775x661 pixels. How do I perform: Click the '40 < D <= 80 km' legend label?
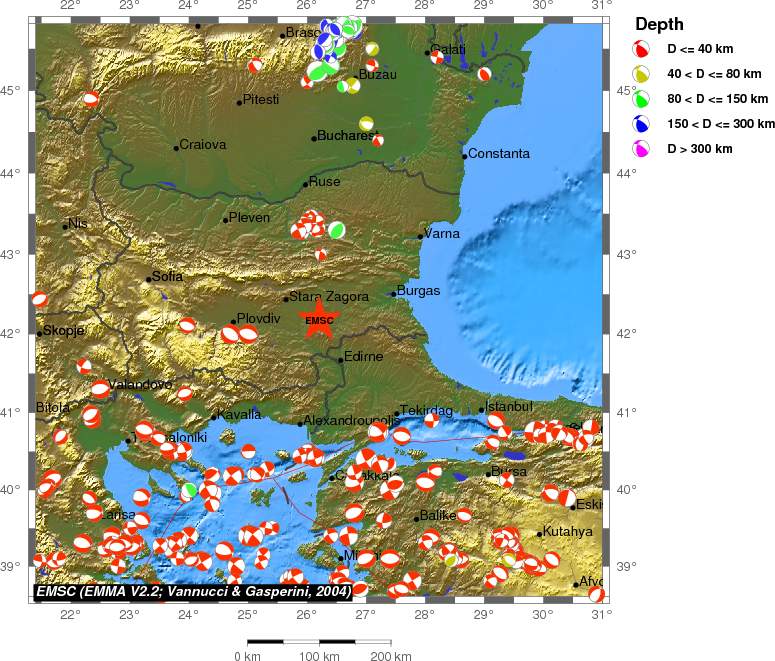[714, 74]
